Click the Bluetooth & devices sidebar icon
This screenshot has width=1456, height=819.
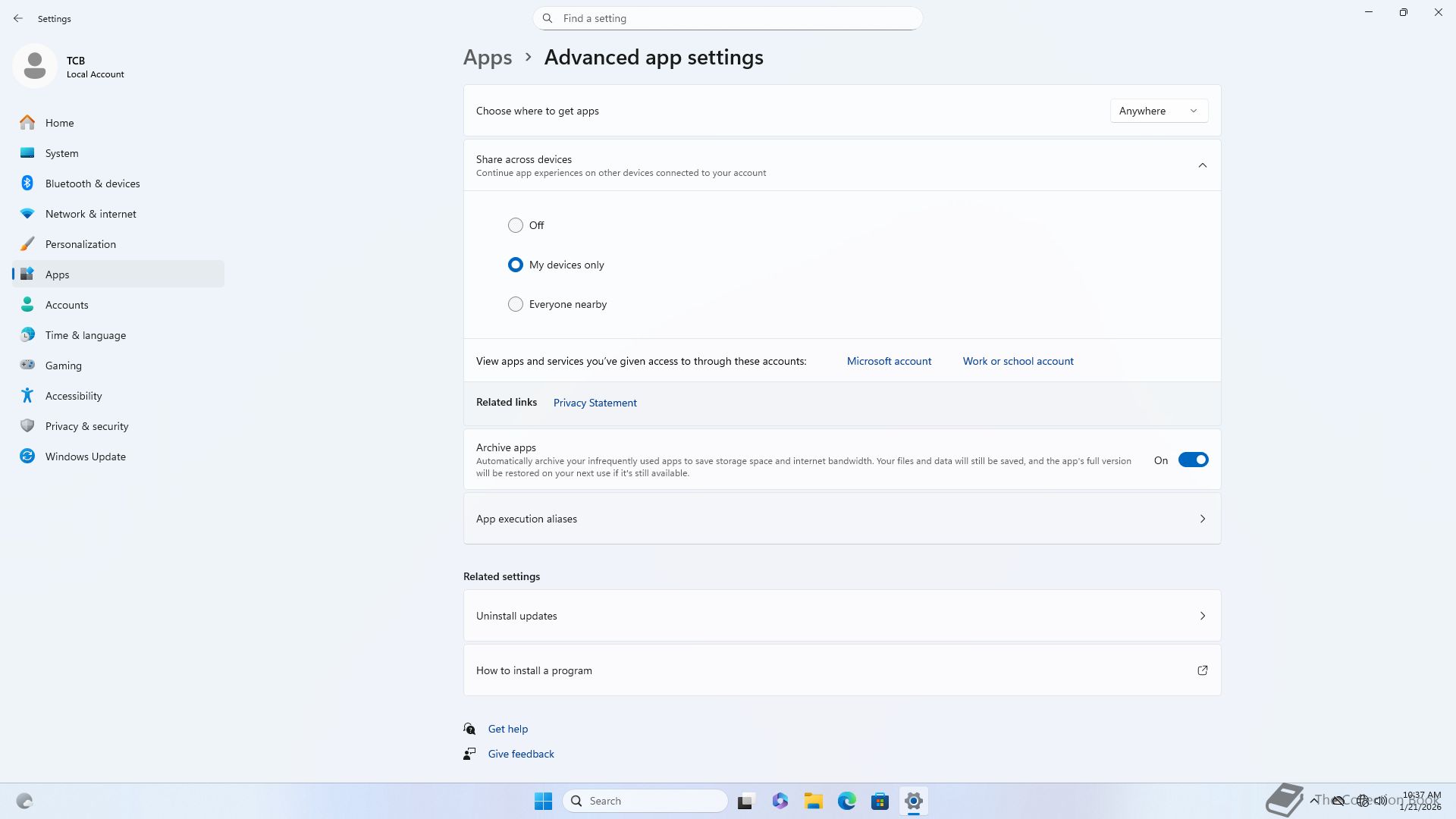[27, 184]
